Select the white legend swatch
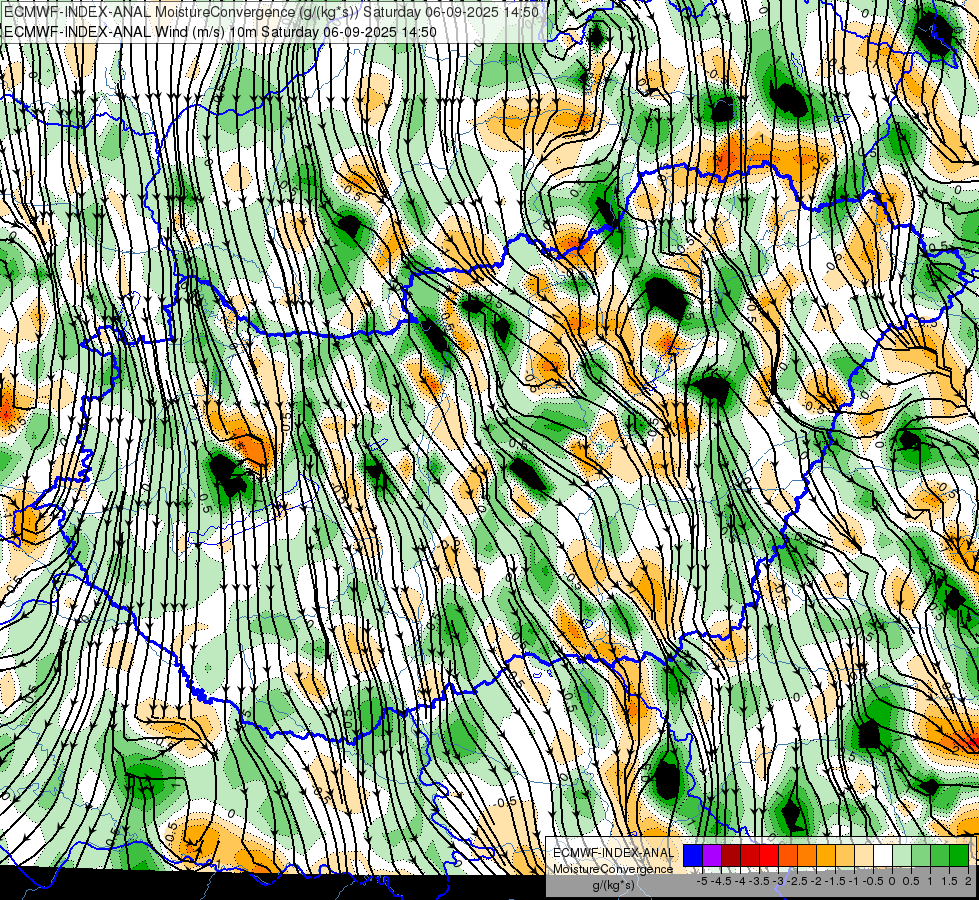This screenshot has width=979, height=900. pos(883,855)
